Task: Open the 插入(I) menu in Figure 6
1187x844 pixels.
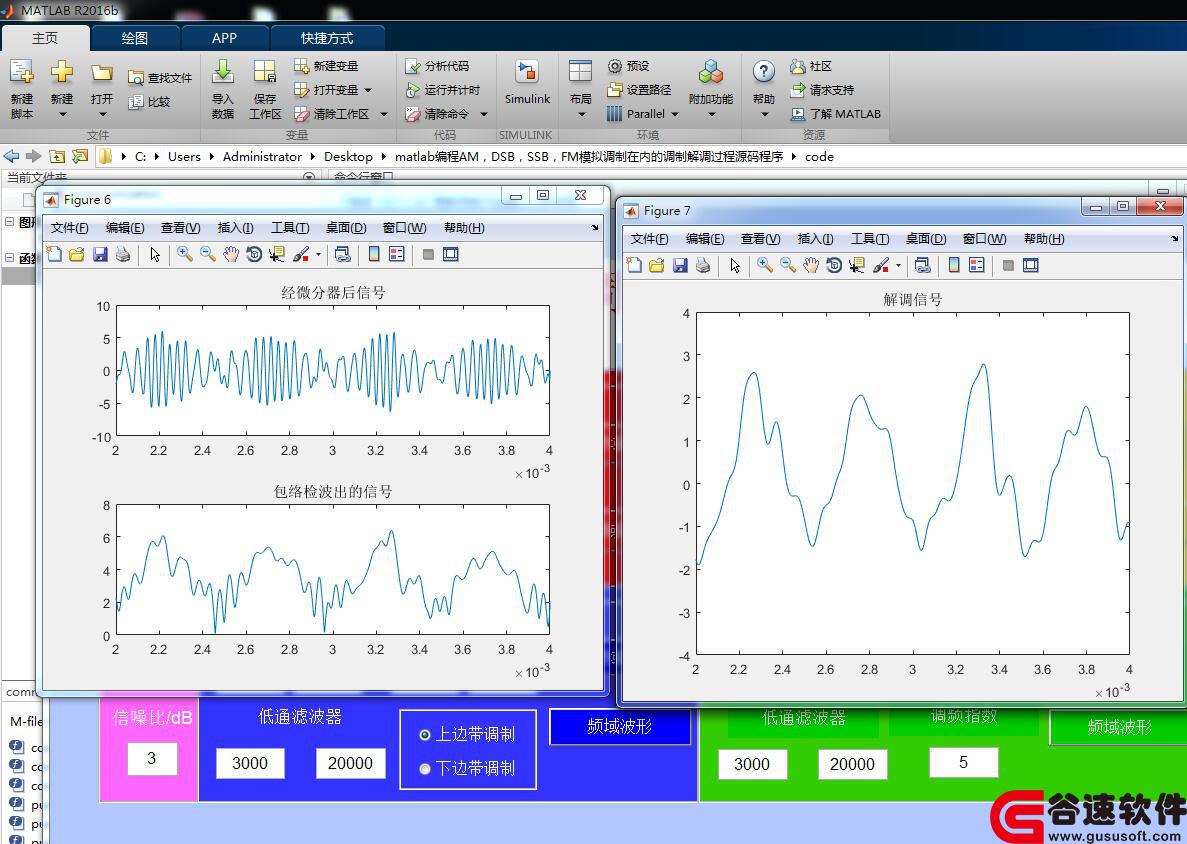Action: (x=235, y=228)
